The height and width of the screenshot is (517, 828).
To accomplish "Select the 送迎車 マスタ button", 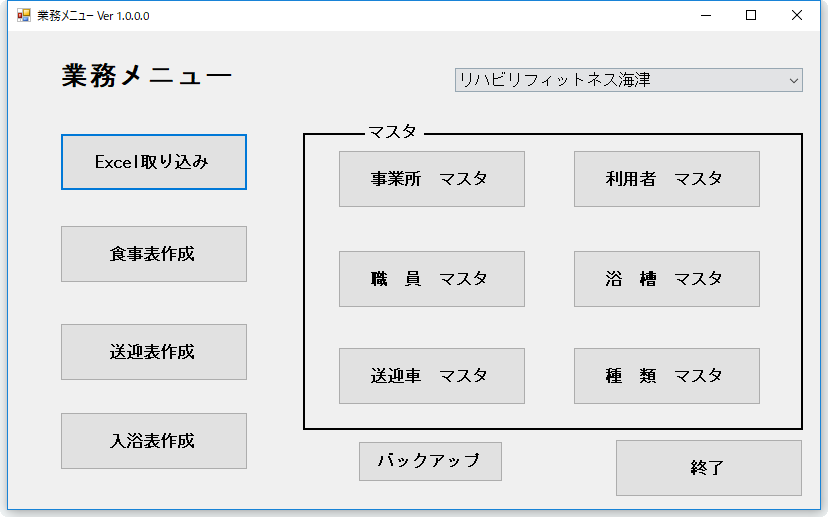I will [431, 376].
